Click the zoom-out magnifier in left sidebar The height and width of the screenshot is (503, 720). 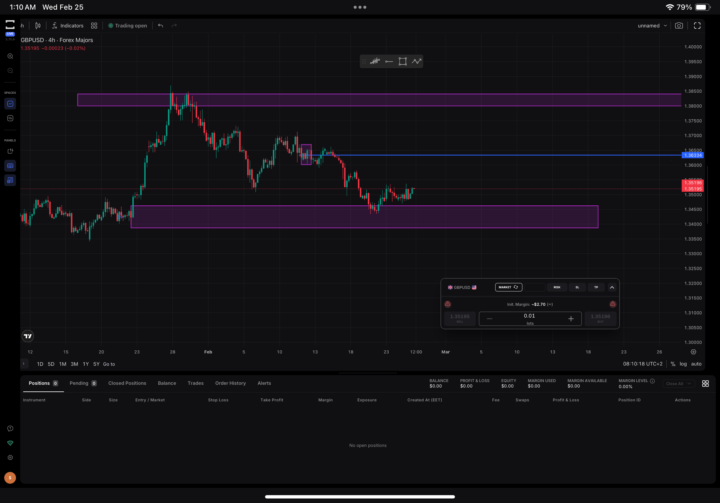click(10, 71)
